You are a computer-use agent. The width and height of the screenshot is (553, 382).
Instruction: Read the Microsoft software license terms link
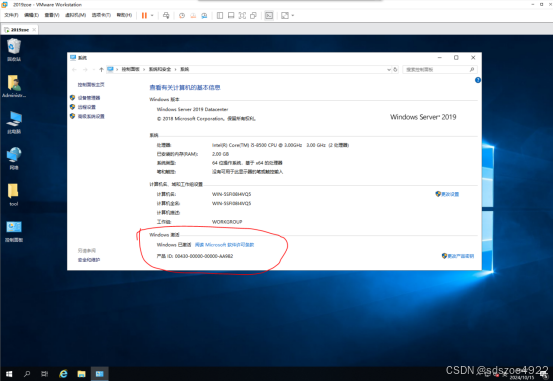224,245
